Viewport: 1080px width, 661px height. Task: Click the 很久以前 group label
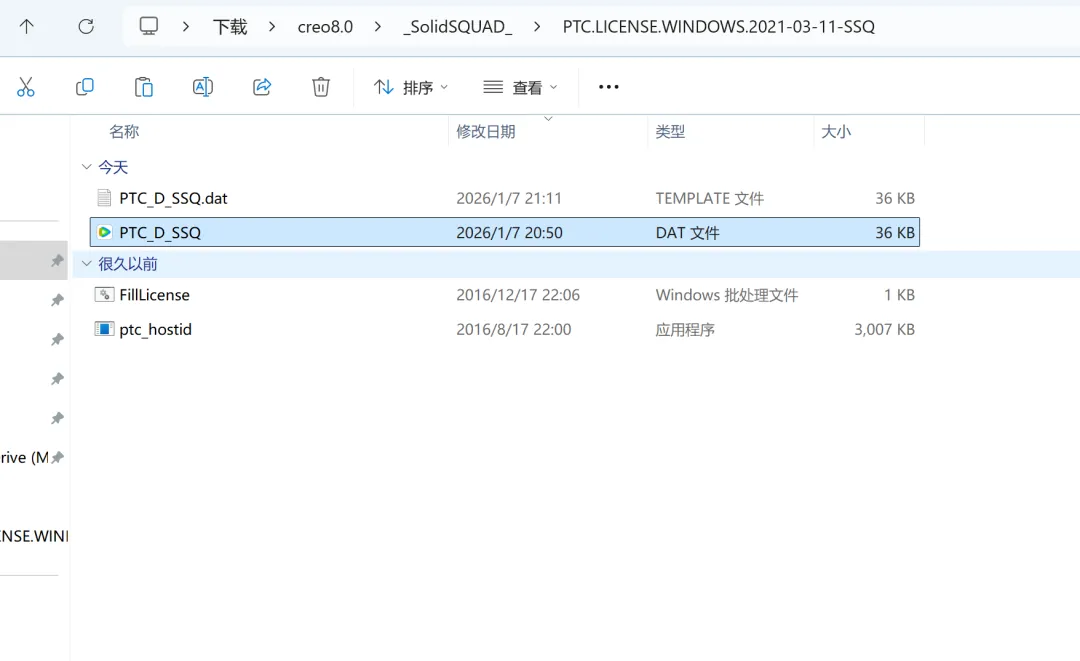tap(128, 263)
